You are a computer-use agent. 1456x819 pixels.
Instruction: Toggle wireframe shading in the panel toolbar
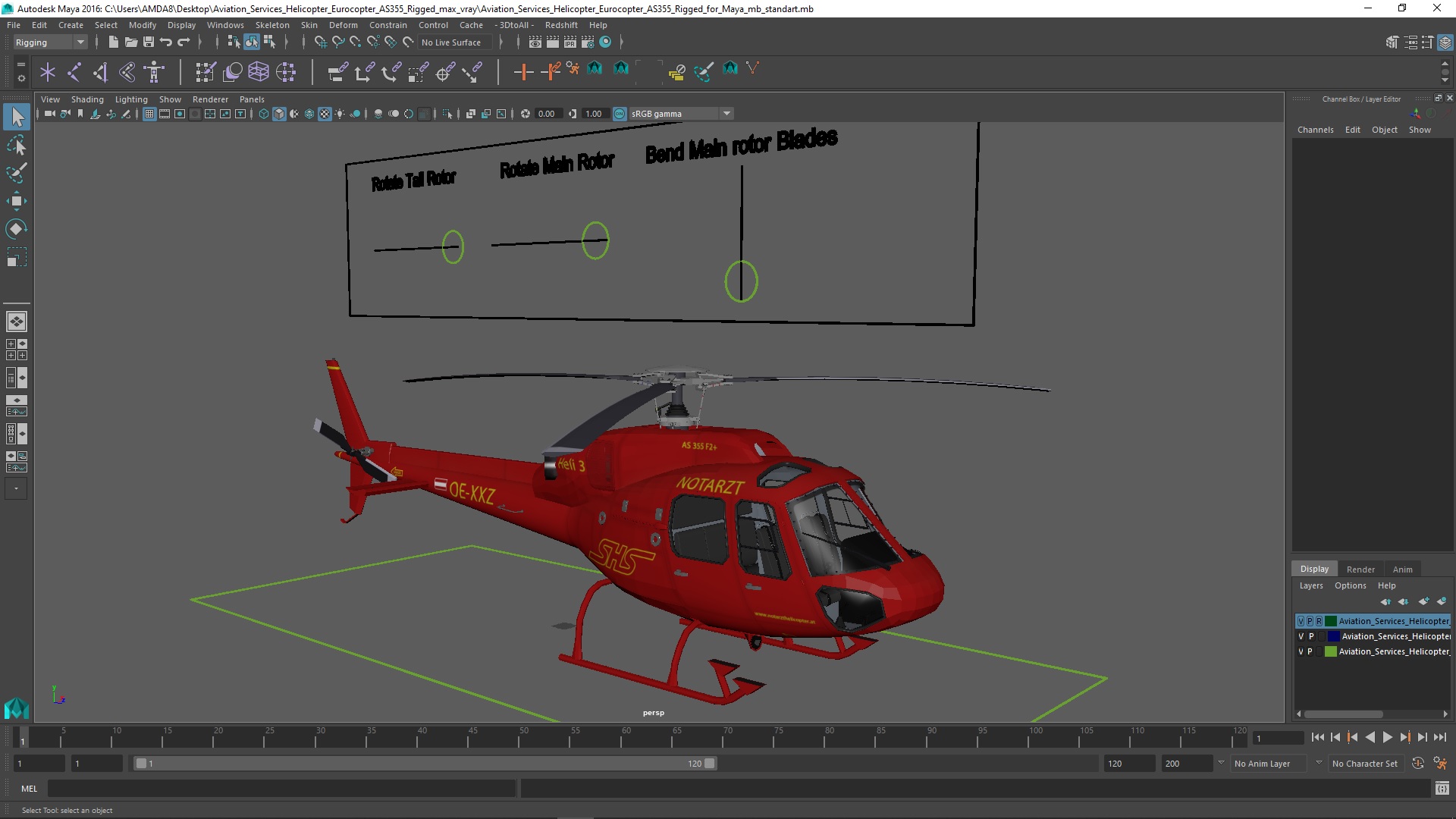pos(264,114)
